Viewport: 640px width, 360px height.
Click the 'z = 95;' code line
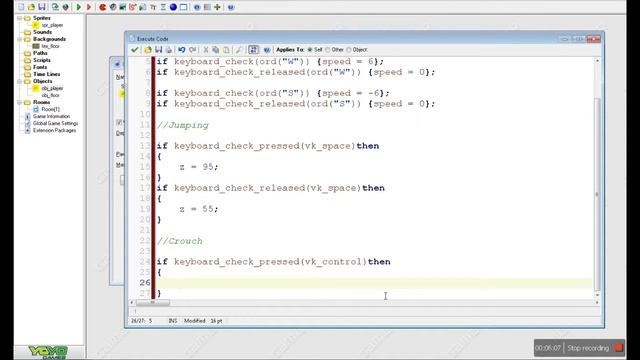point(199,167)
